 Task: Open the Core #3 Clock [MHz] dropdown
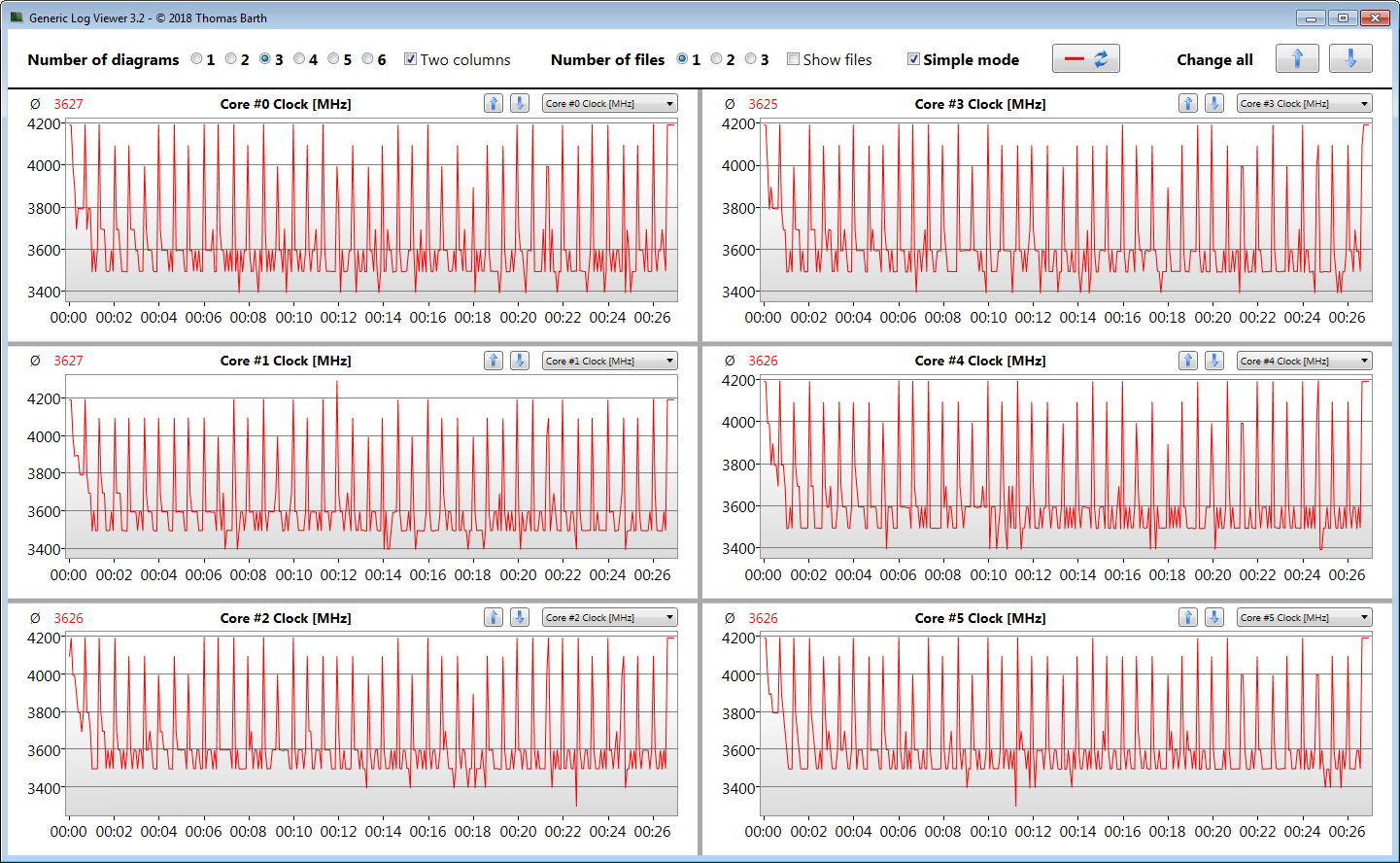click(x=1304, y=103)
